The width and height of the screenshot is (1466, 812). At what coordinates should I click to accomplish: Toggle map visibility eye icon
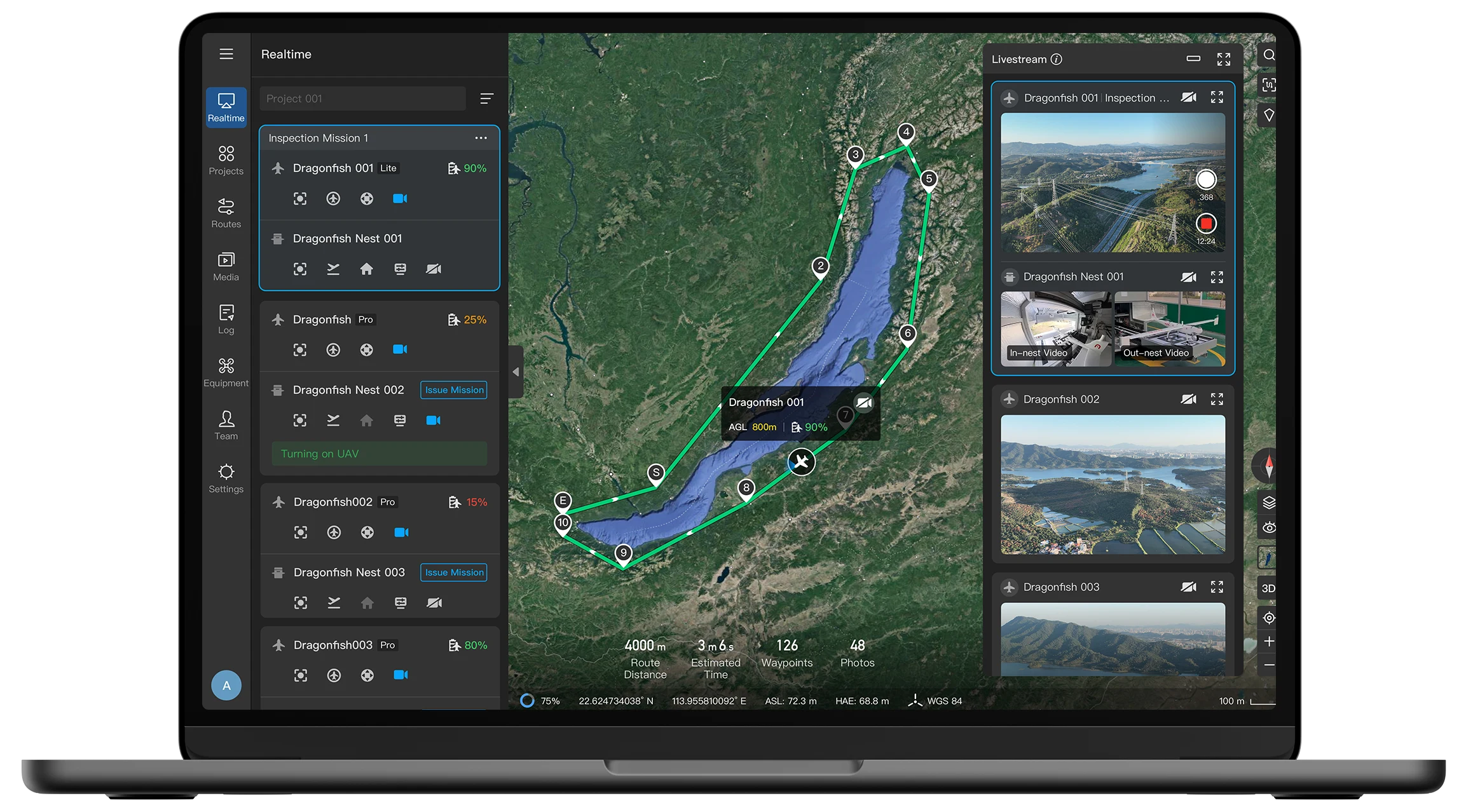pos(1269,528)
